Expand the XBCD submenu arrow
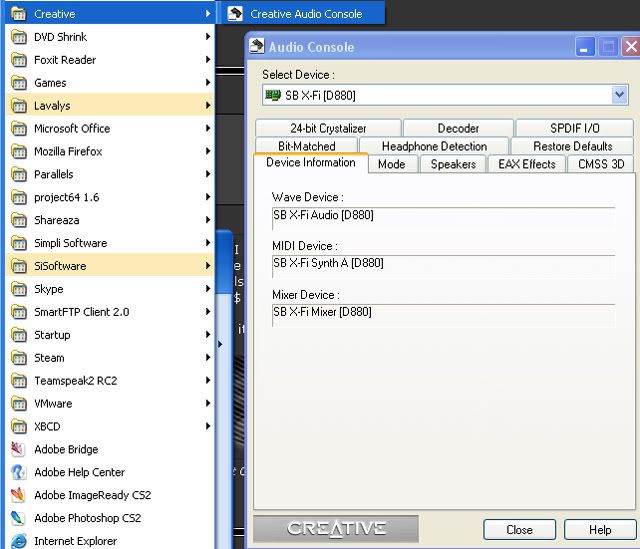640x549 pixels. (208, 426)
